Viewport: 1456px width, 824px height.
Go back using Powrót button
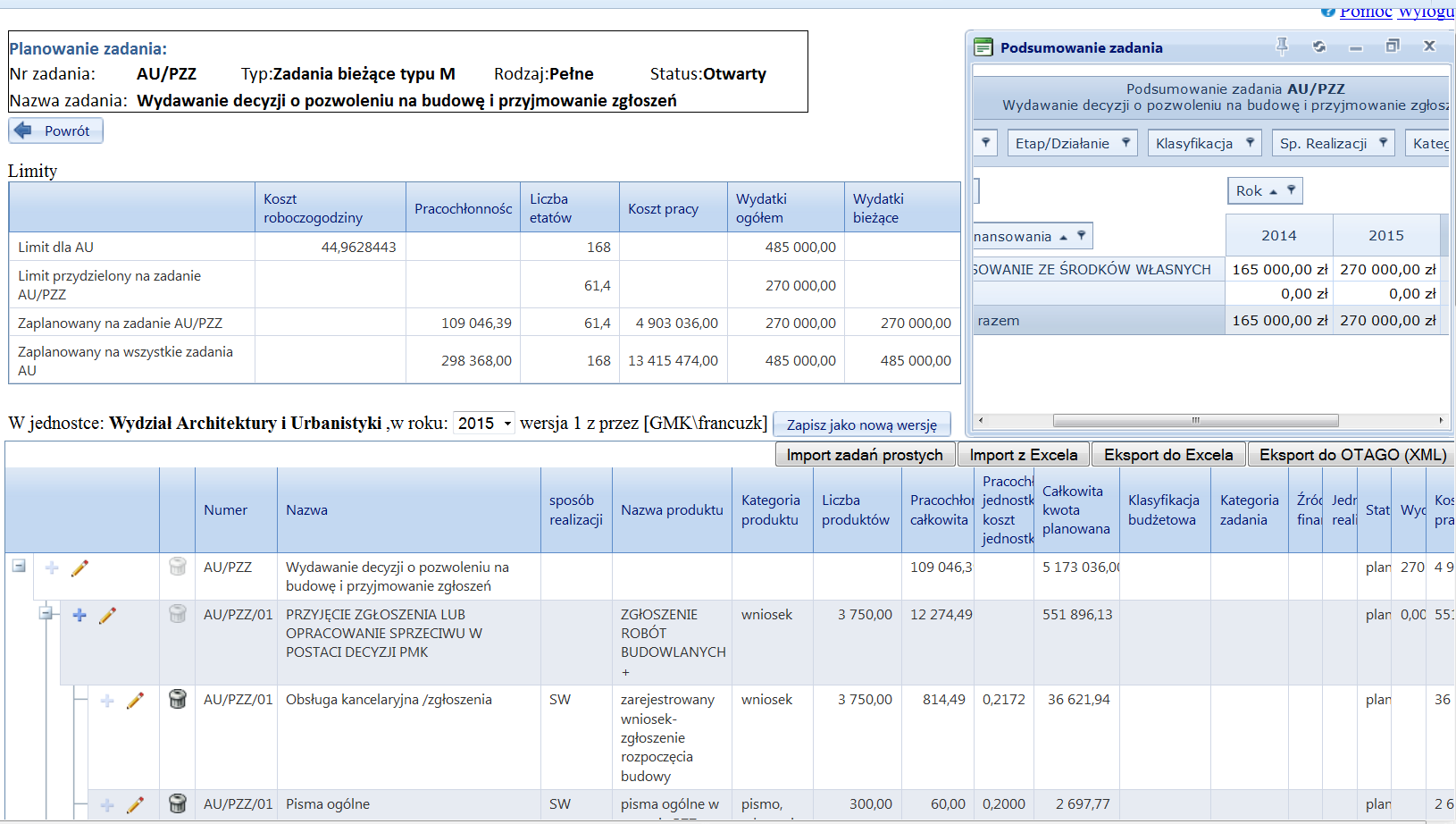click(55, 130)
